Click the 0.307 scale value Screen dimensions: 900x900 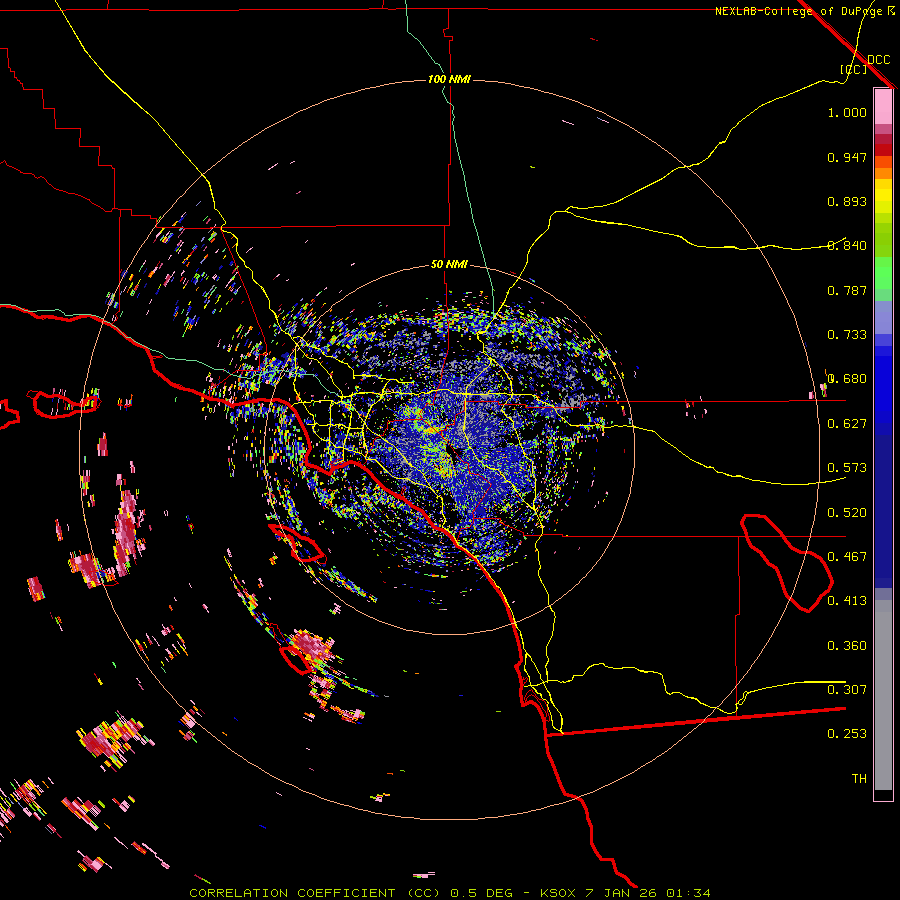point(847,690)
